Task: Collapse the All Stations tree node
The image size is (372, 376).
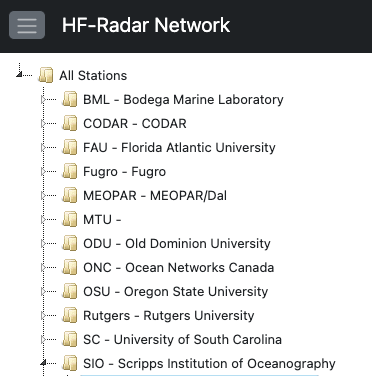Action: pyautogui.click(x=19, y=75)
